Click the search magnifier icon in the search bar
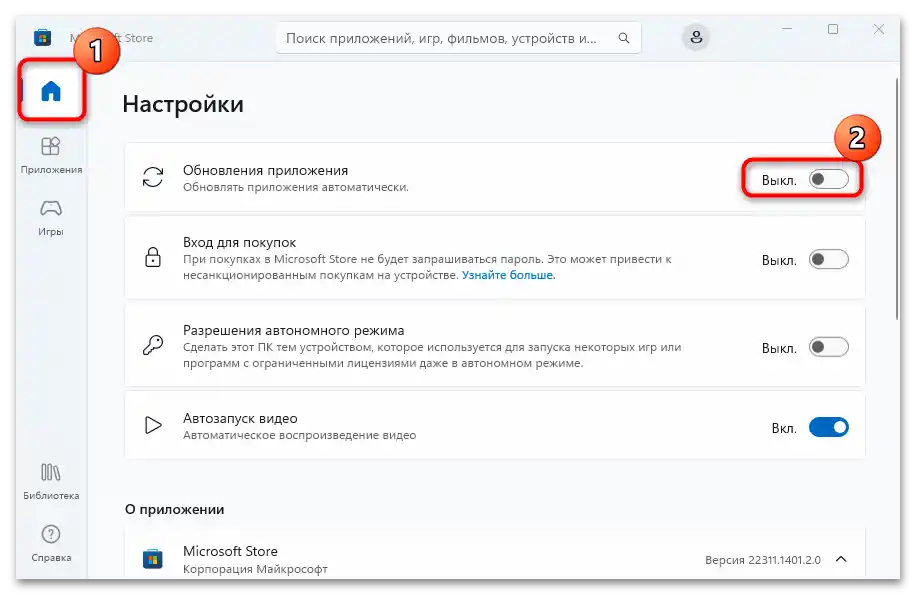916x595 pixels. pyautogui.click(x=624, y=37)
